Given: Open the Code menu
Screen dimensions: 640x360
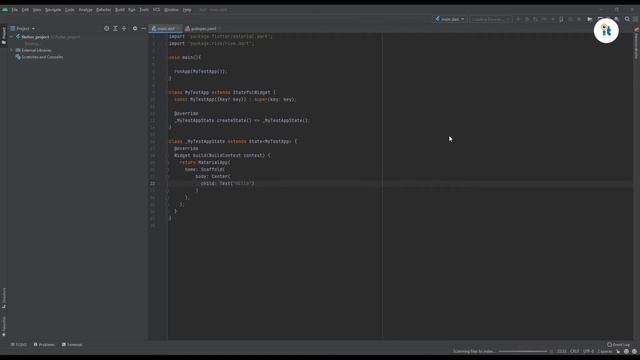Looking at the screenshot, I should click(70, 9).
